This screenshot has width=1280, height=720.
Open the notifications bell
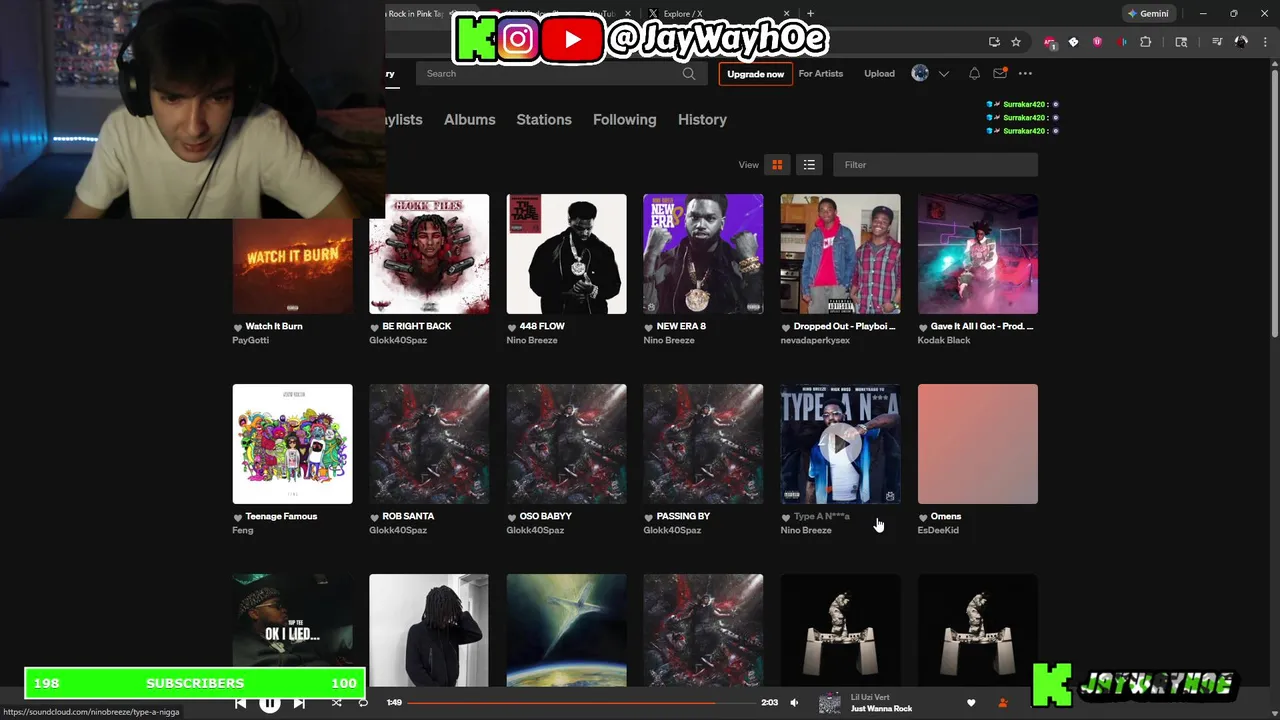coord(974,74)
